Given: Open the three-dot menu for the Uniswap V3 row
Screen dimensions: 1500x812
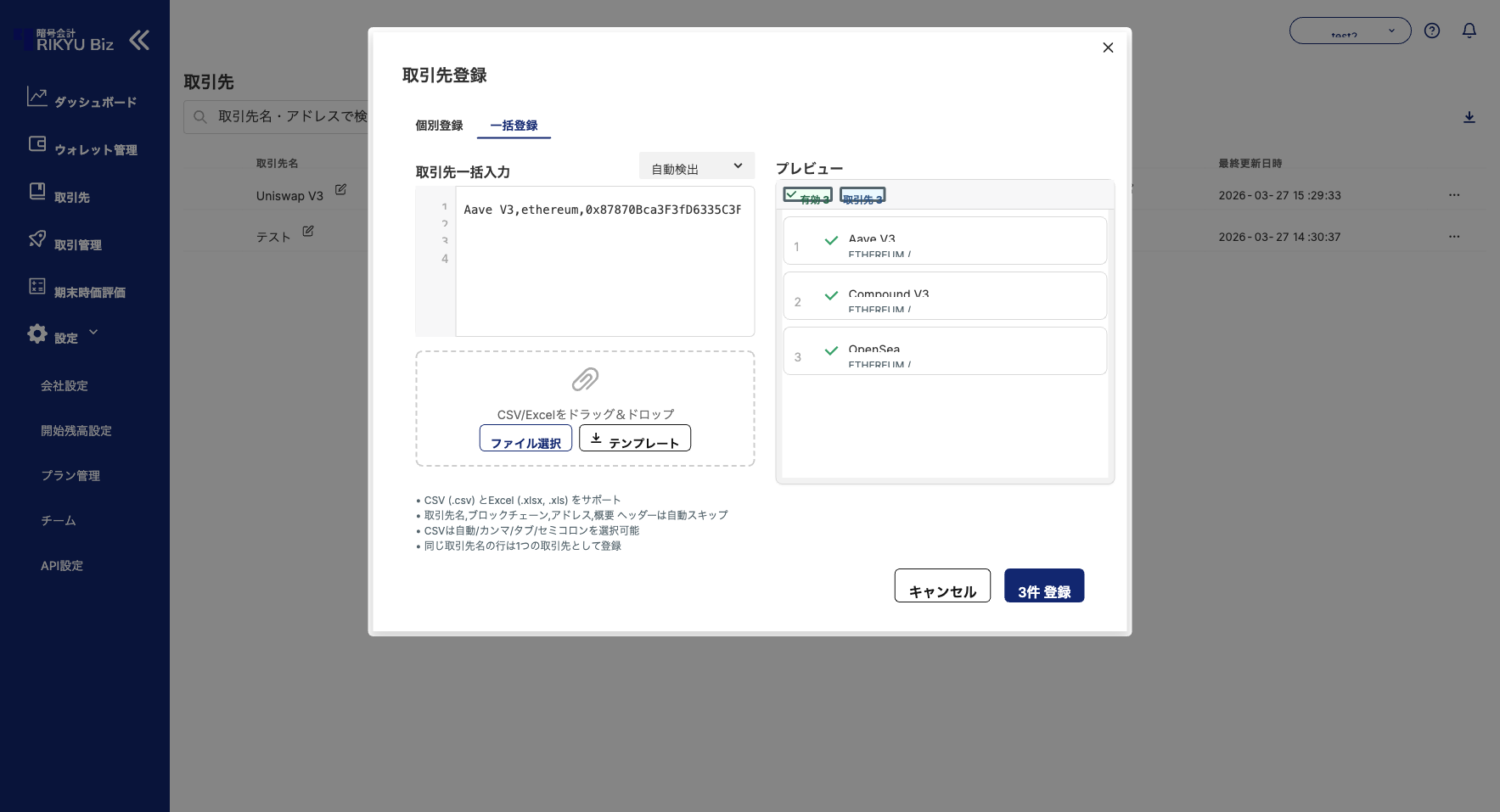Looking at the screenshot, I should coord(1453,195).
